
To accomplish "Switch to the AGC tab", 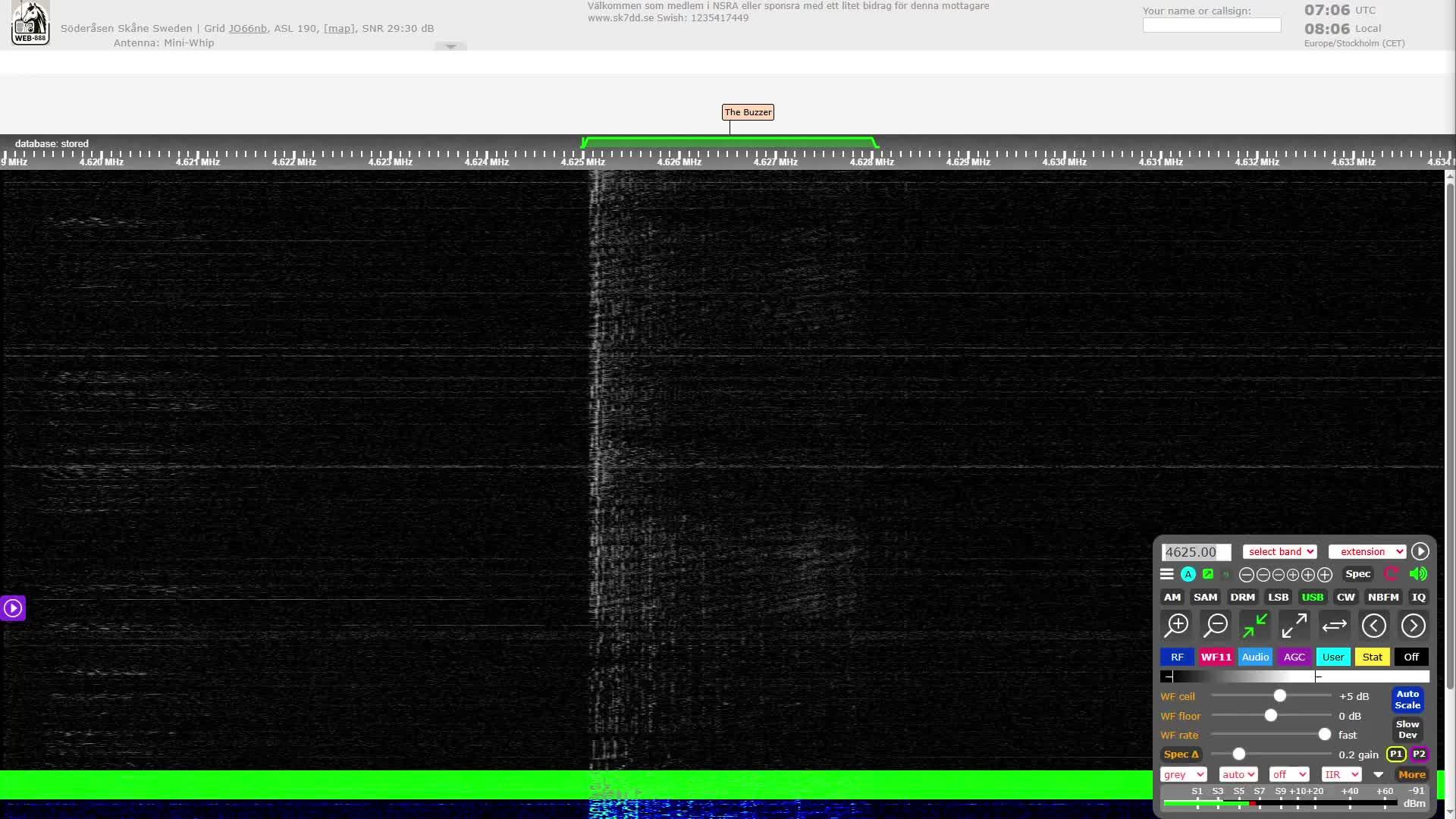I will click(1294, 657).
